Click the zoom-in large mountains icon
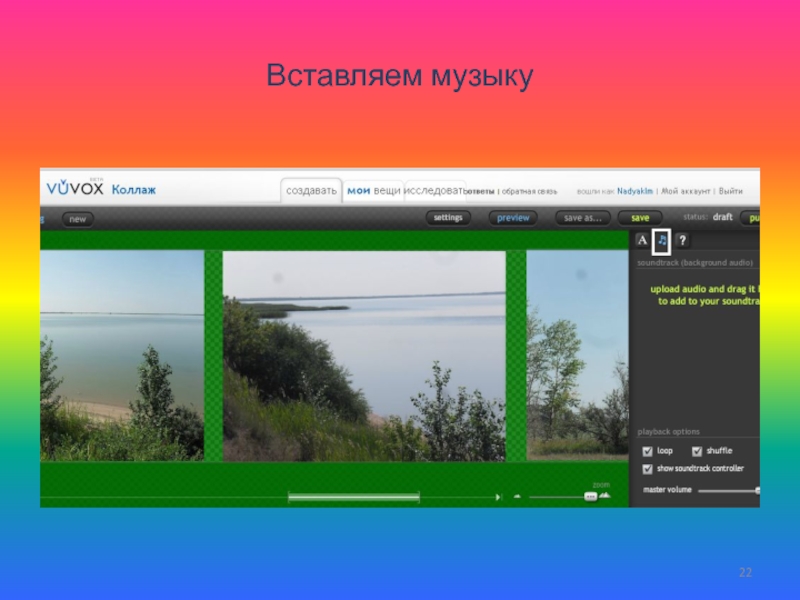This screenshot has height=600, width=800. coord(605,495)
